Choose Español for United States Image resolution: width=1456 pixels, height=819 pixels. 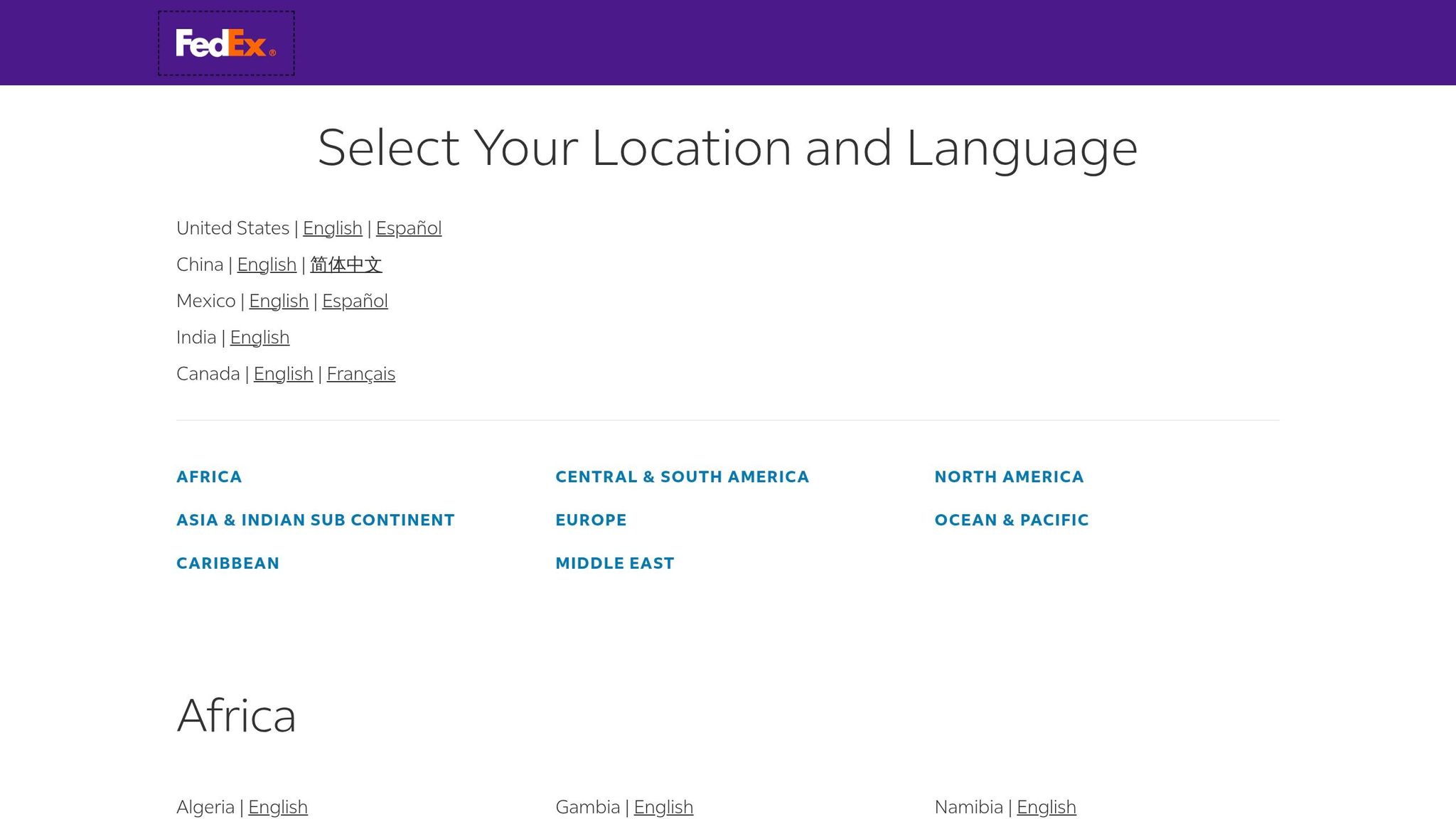pyautogui.click(x=408, y=228)
